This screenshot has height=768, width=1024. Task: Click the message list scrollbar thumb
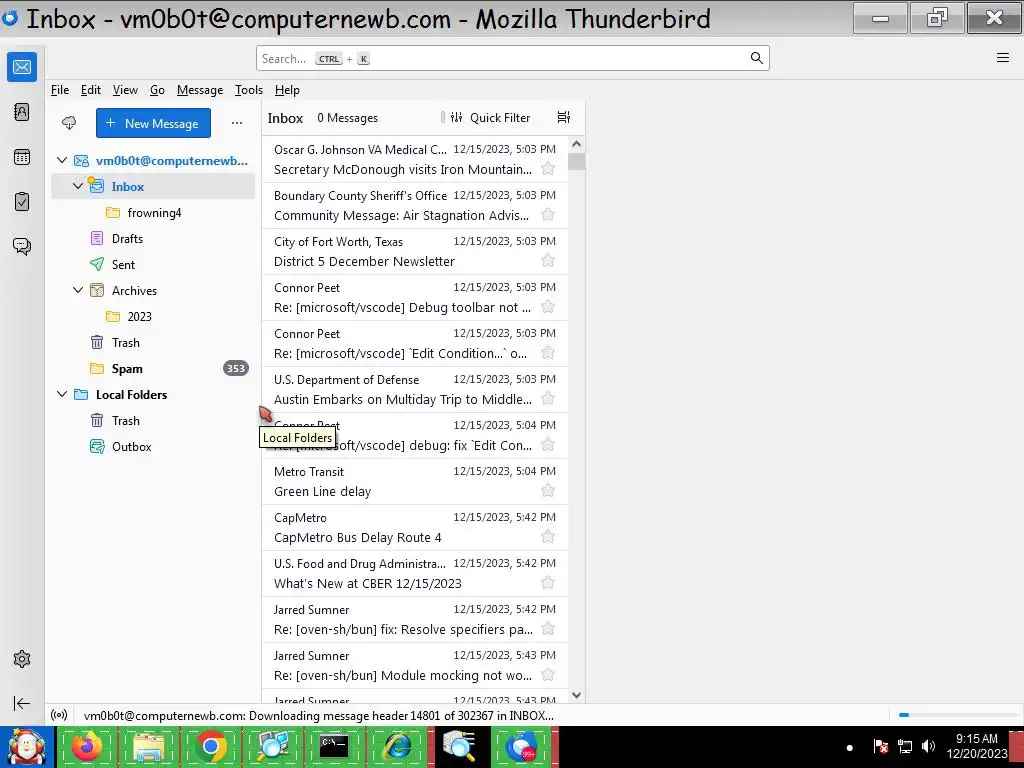[576, 161]
